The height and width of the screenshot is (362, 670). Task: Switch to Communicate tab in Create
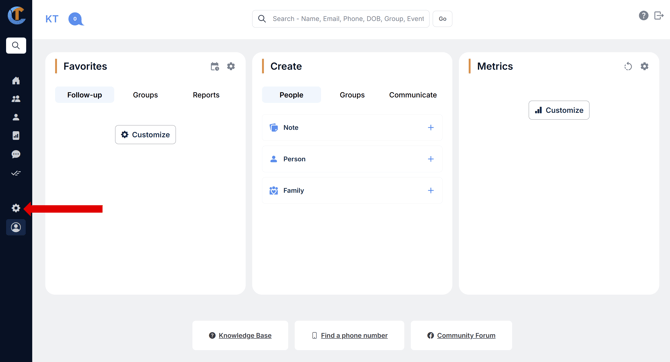point(413,95)
